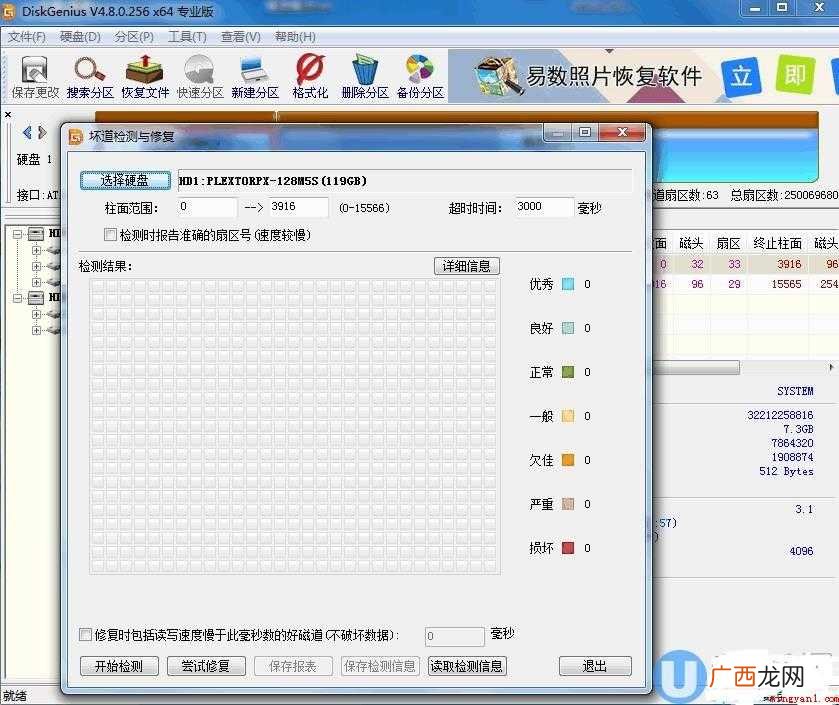Click the DiskGenius title bar app icon

click(x=9, y=12)
